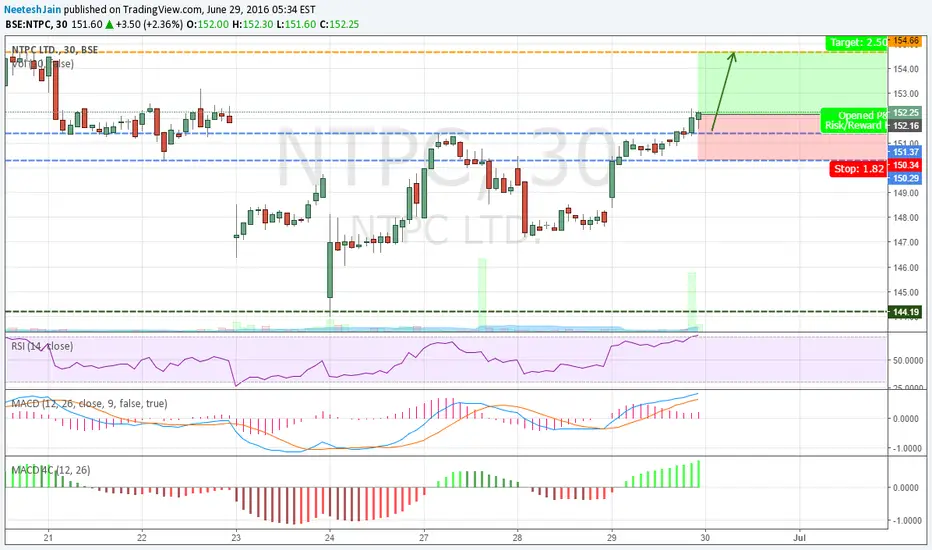Image resolution: width=932 pixels, height=550 pixels.
Task: Click 154.00 on the price scale
Action: click(x=906, y=69)
